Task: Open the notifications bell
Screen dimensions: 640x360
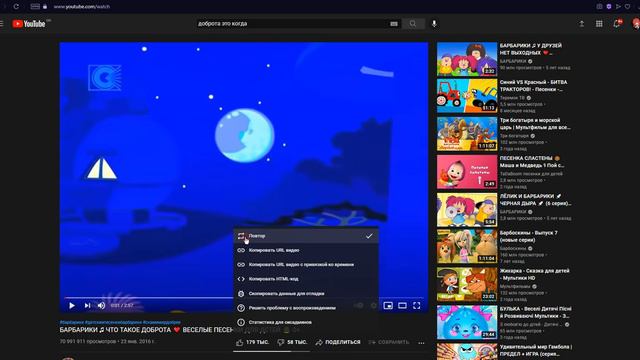Action: tap(617, 23)
